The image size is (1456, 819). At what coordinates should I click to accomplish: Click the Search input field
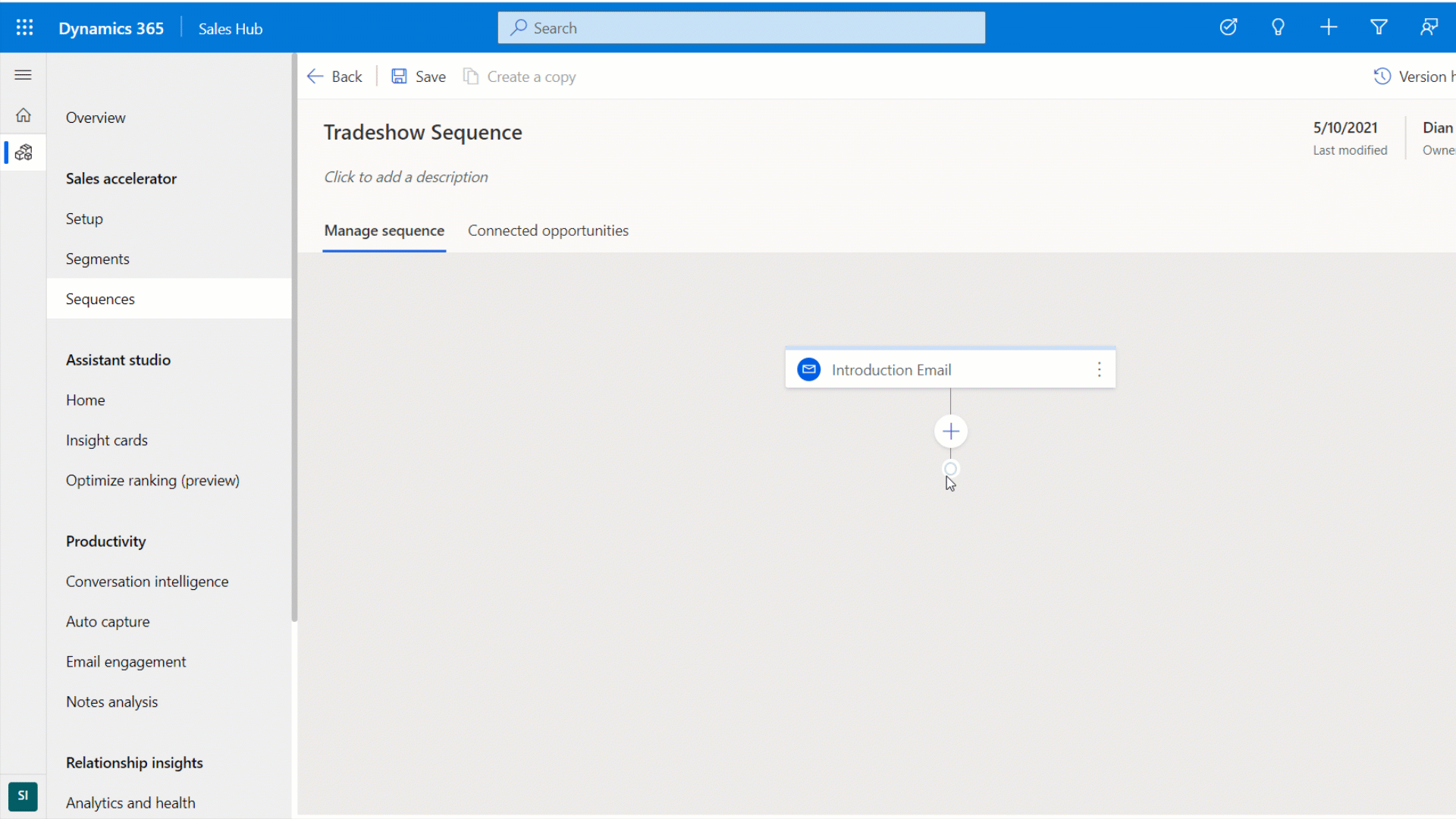coord(742,28)
